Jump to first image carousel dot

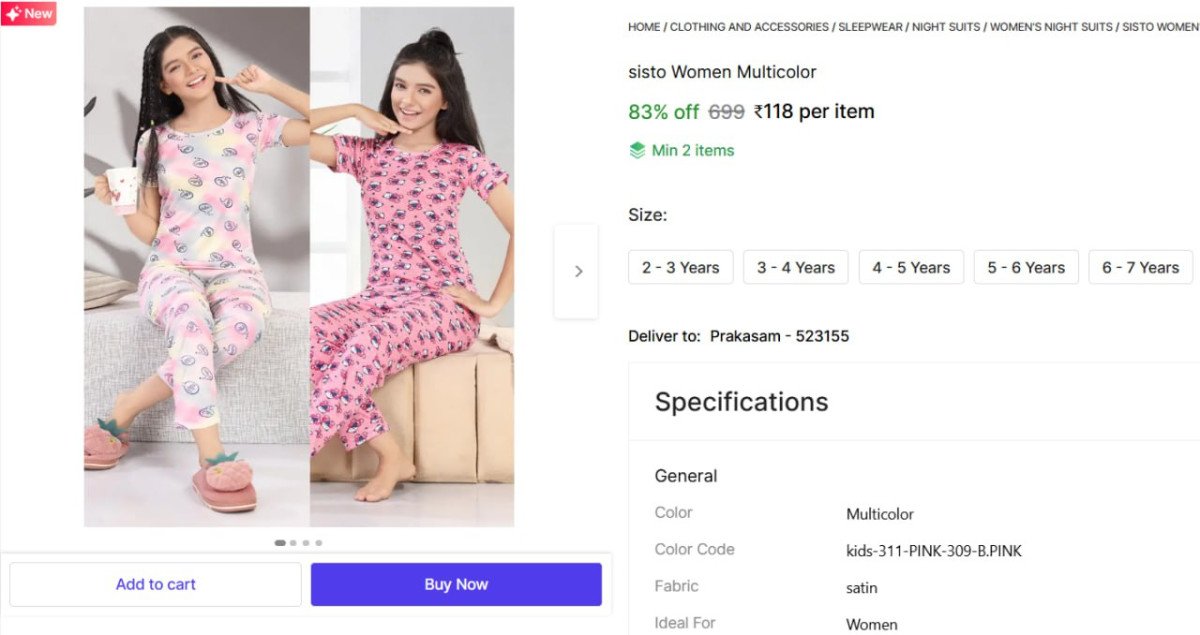[x=280, y=543]
